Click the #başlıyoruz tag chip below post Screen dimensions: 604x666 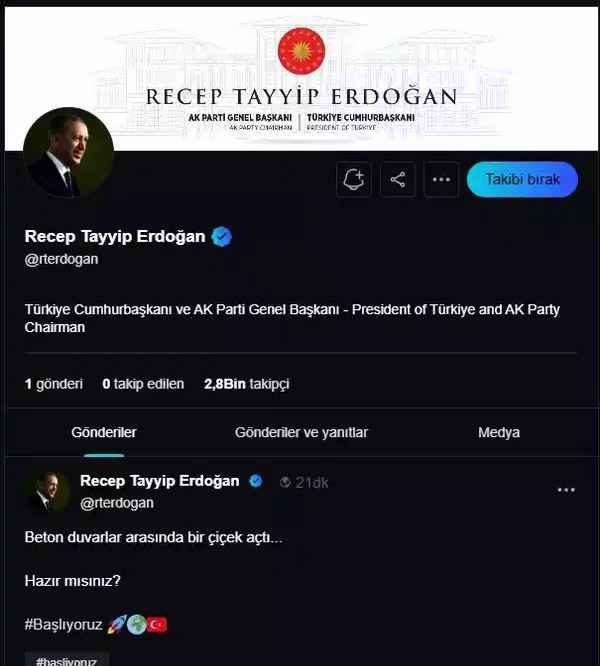(x=66, y=660)
